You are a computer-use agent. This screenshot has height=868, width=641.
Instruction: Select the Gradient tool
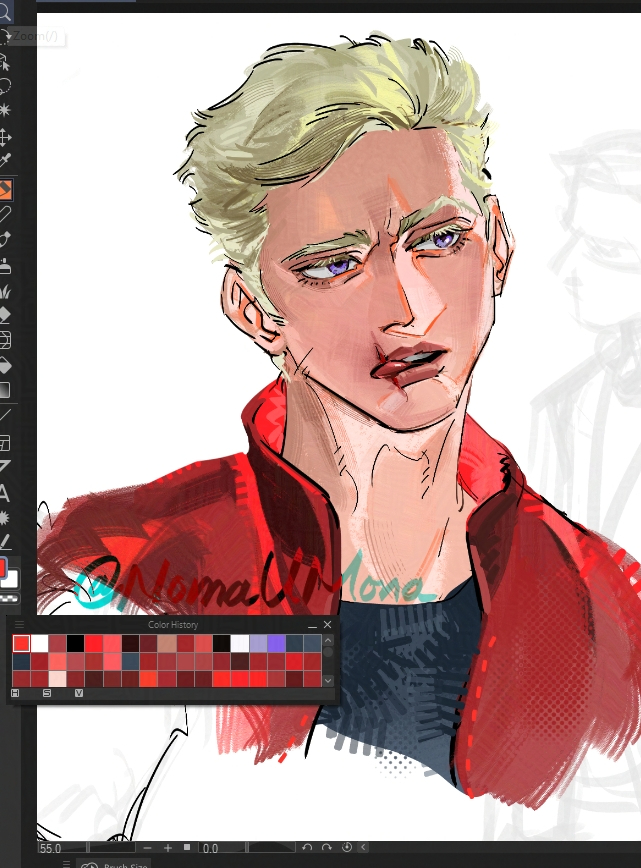[6, 390]
